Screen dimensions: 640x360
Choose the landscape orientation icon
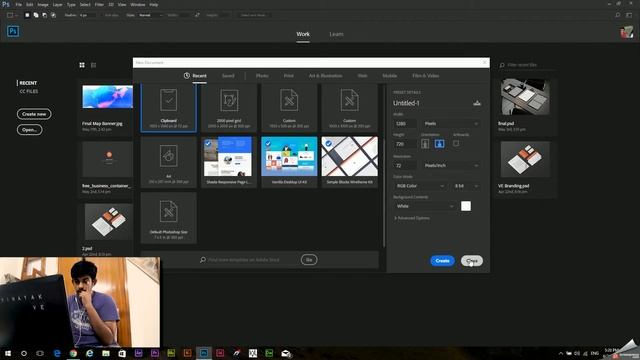click(439, 144)
